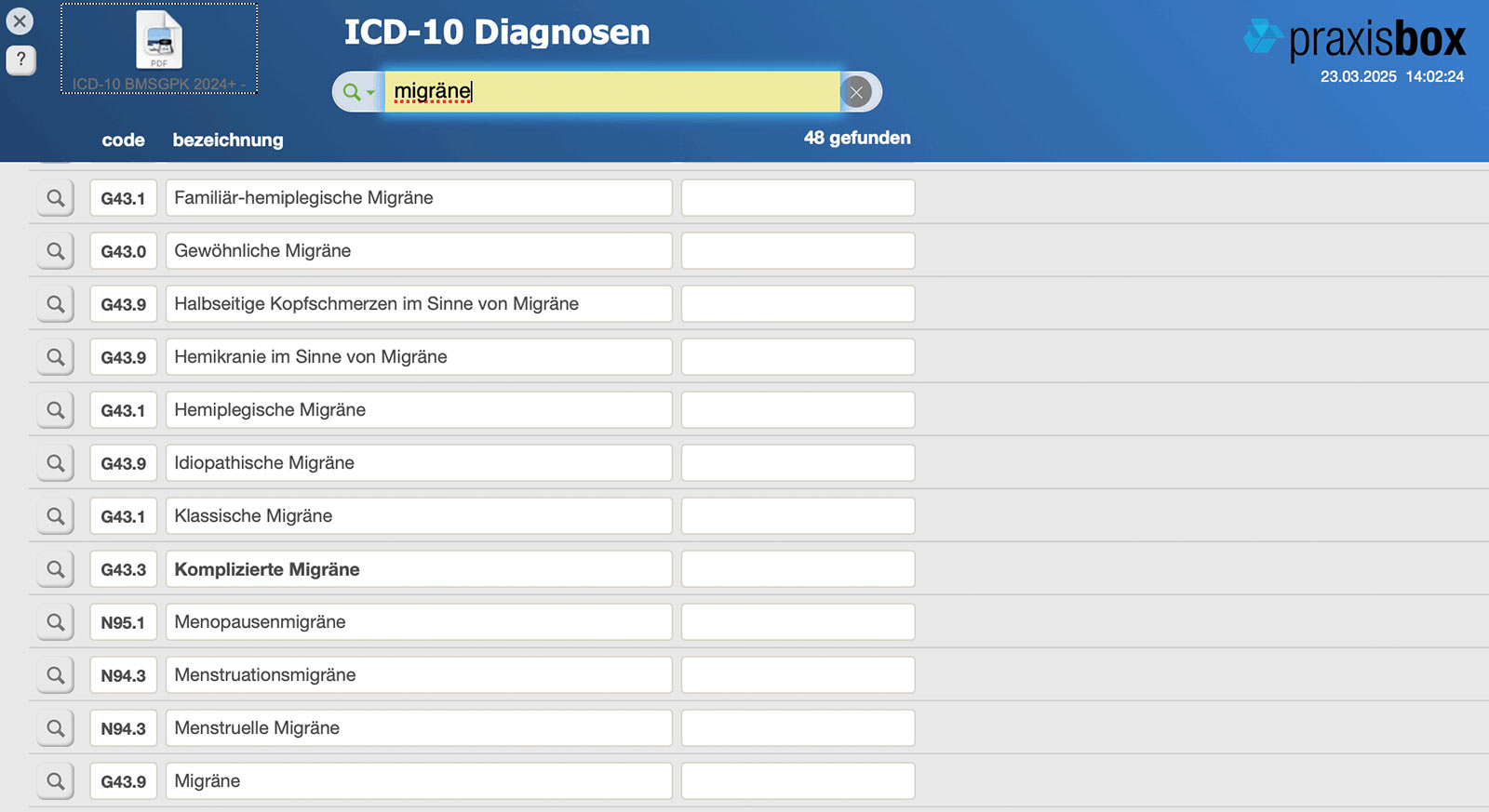This screenshot has width=1489, height=812.
Task: Click the magnifier next to Menopausenmigräne
Action: (x=56, y=622)
